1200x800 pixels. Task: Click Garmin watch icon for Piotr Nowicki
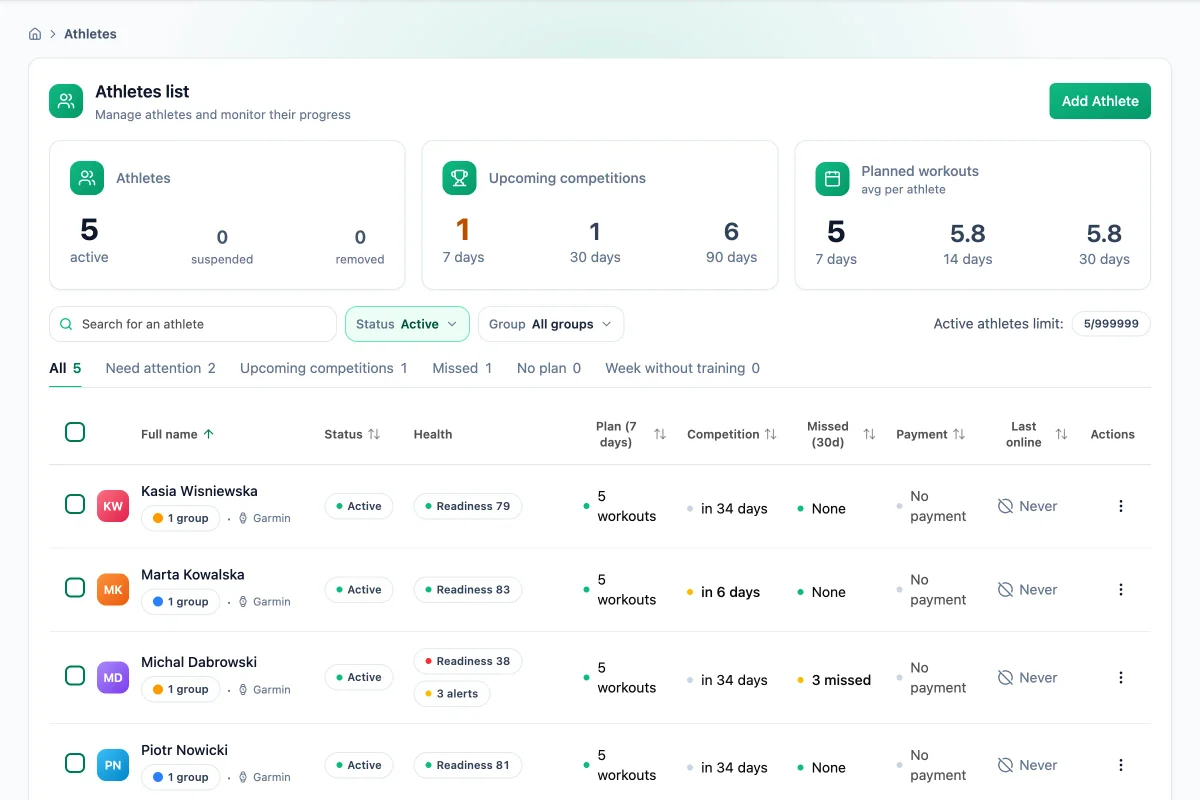pyautogui.click(x=243, y=777)
